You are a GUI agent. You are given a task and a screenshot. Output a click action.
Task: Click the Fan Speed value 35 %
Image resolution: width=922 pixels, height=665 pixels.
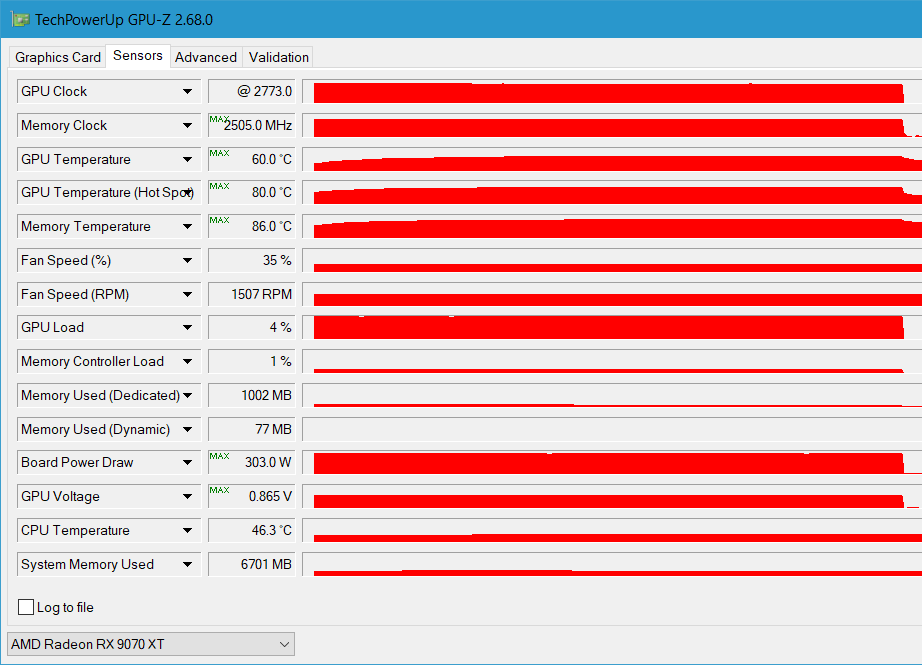(x=252, y=260)
